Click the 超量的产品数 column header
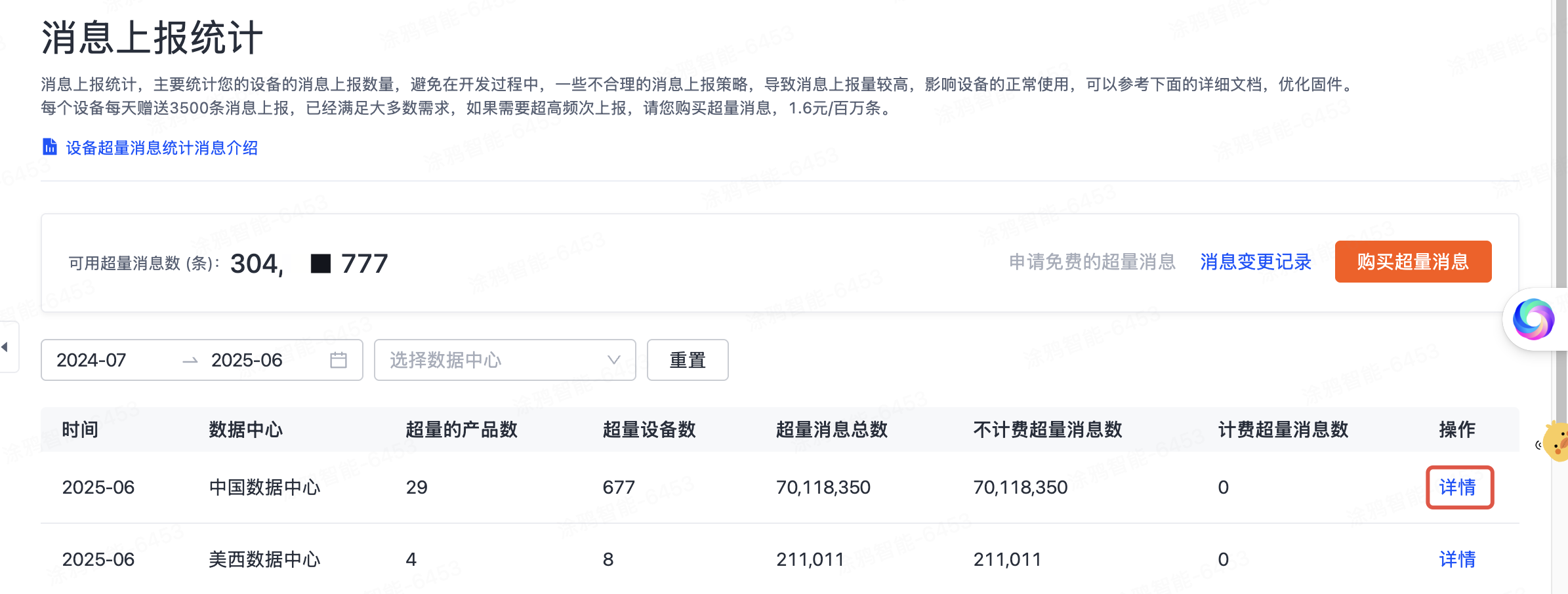Image resolution: width=1568 pixels, height=594 pixels. tap(461, 429)
